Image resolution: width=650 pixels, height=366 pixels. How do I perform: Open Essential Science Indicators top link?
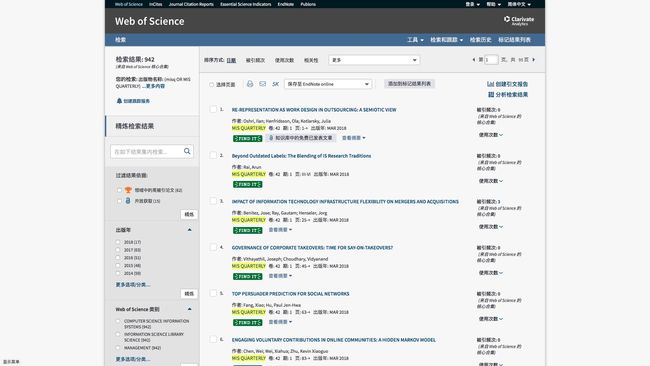[x=245, y=4]
